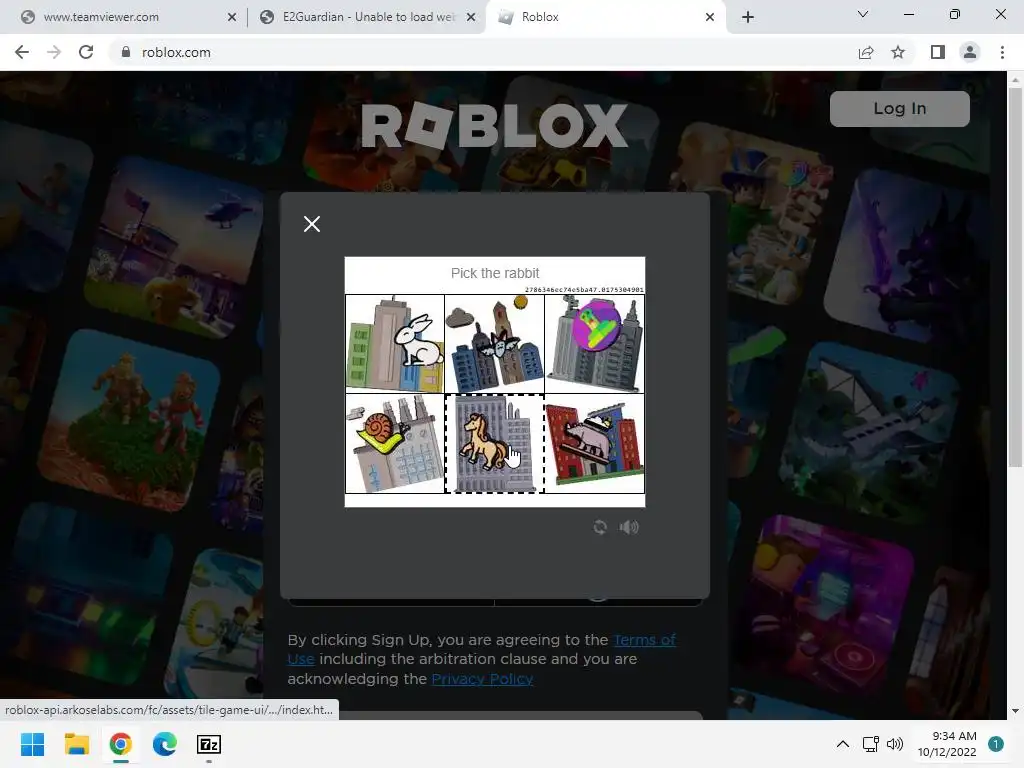
Task: Close the www.teamviewer.com tab
Action: (x=232, y=17)
